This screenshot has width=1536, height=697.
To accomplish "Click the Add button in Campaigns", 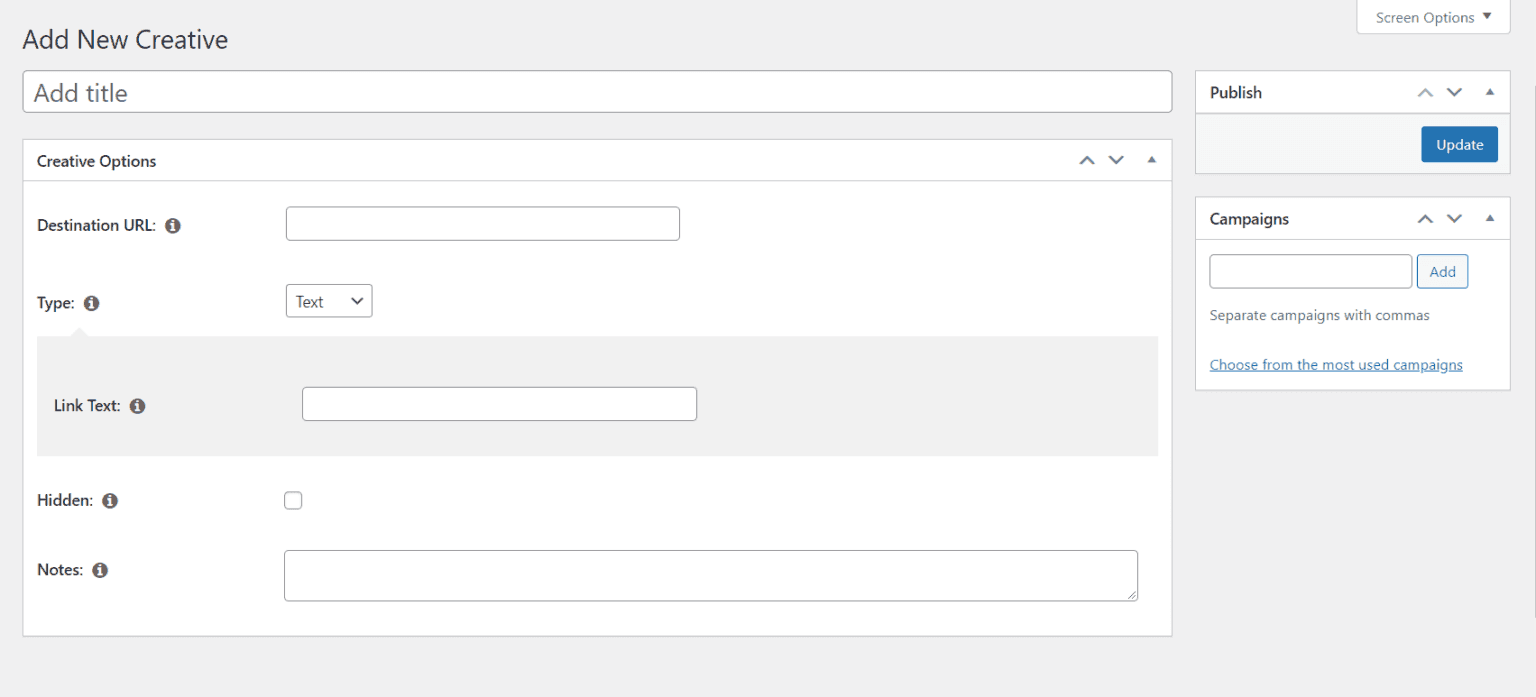I will click(x=1442, y=271).
